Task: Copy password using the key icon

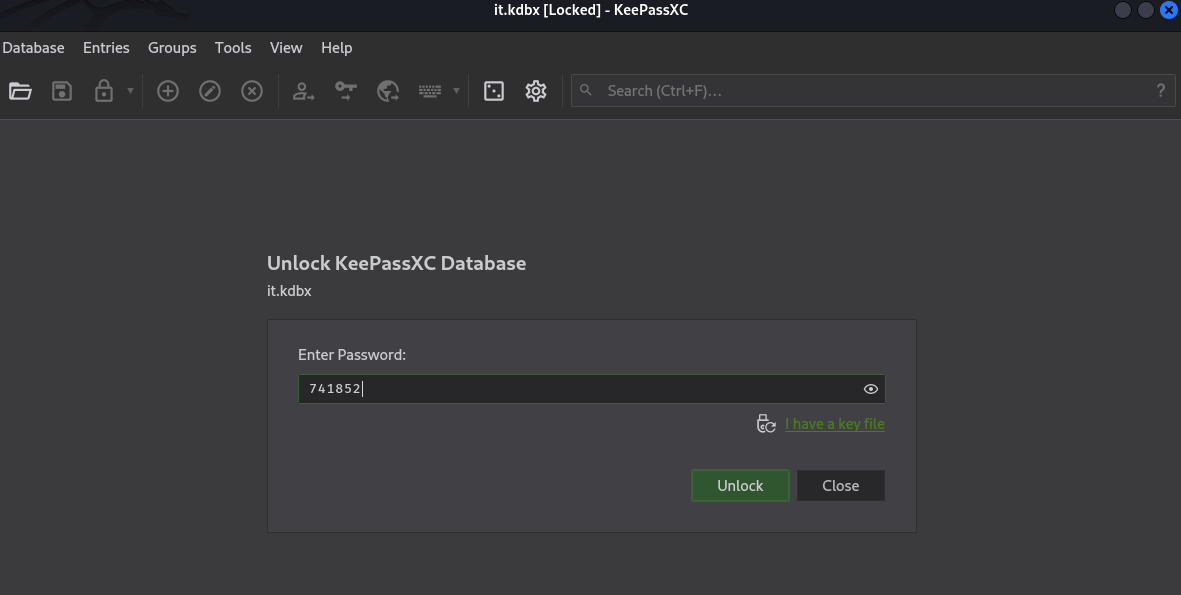Action: [x=346, y=91]
